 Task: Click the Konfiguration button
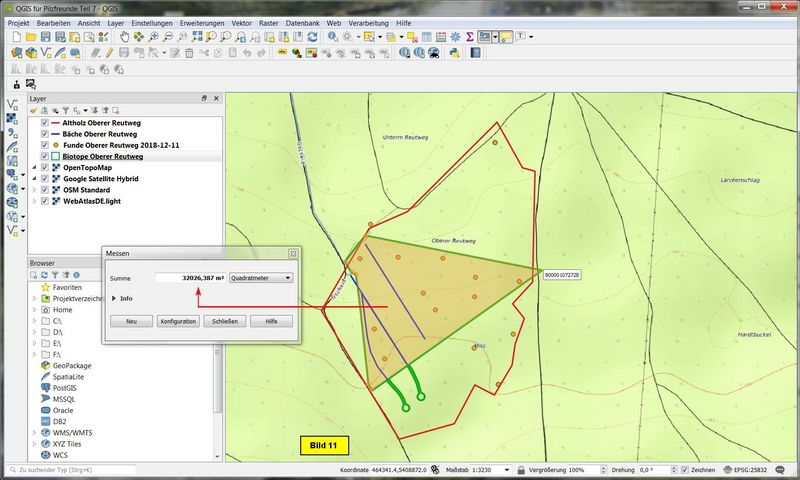coord(177,322)
